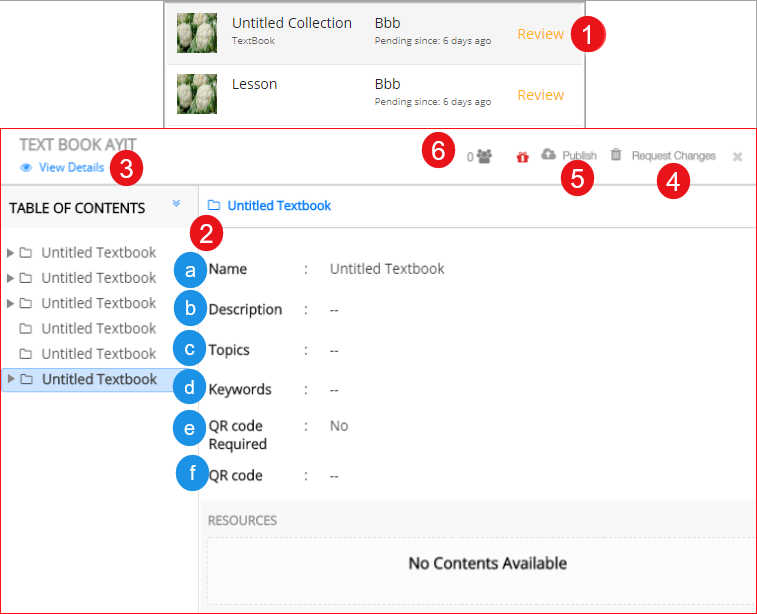Click folder icon of the highlighted Untitled Textbook
This screenshot has width=757, height=614.
26,379
